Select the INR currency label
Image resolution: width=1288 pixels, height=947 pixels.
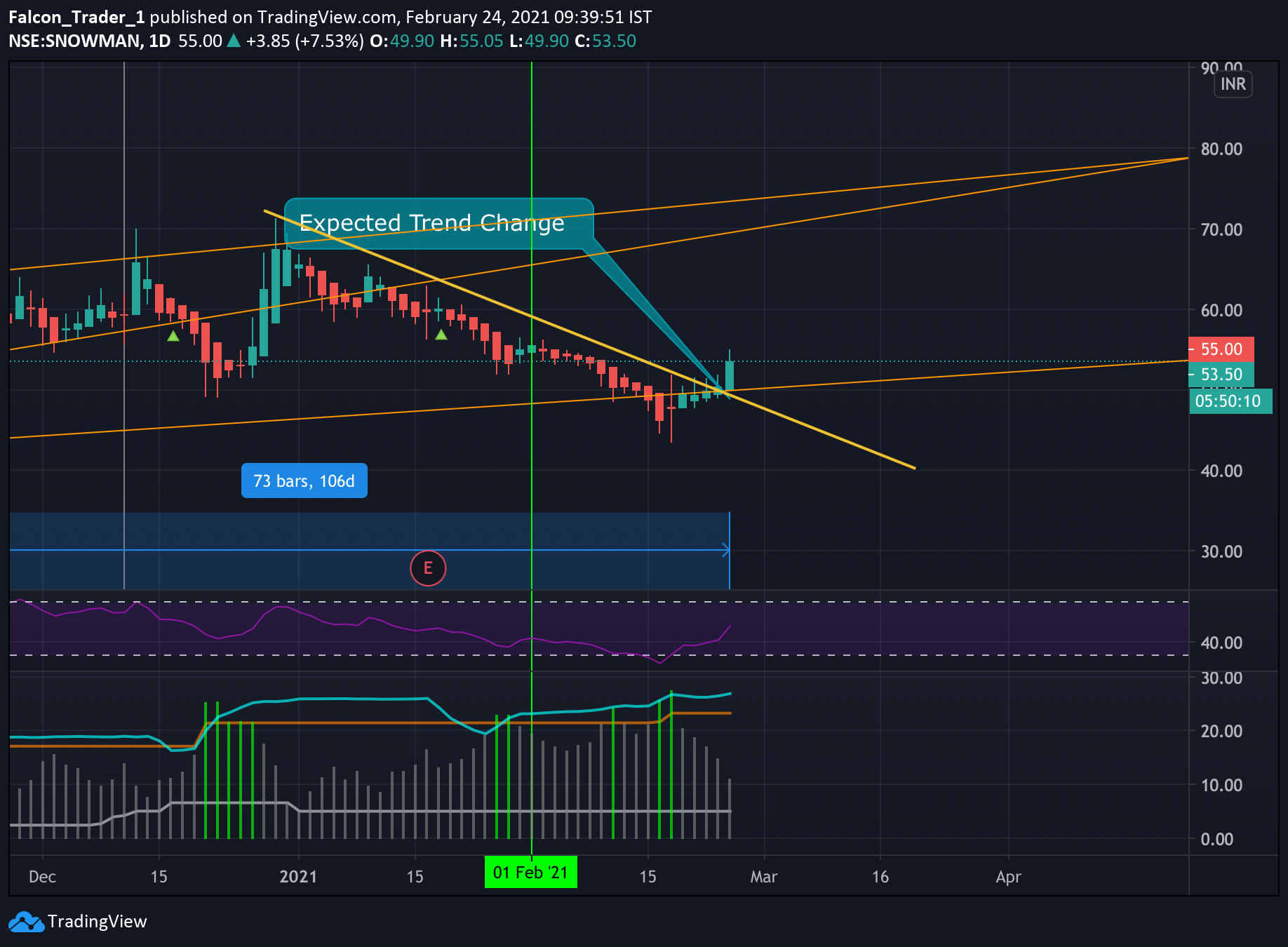1233,84
